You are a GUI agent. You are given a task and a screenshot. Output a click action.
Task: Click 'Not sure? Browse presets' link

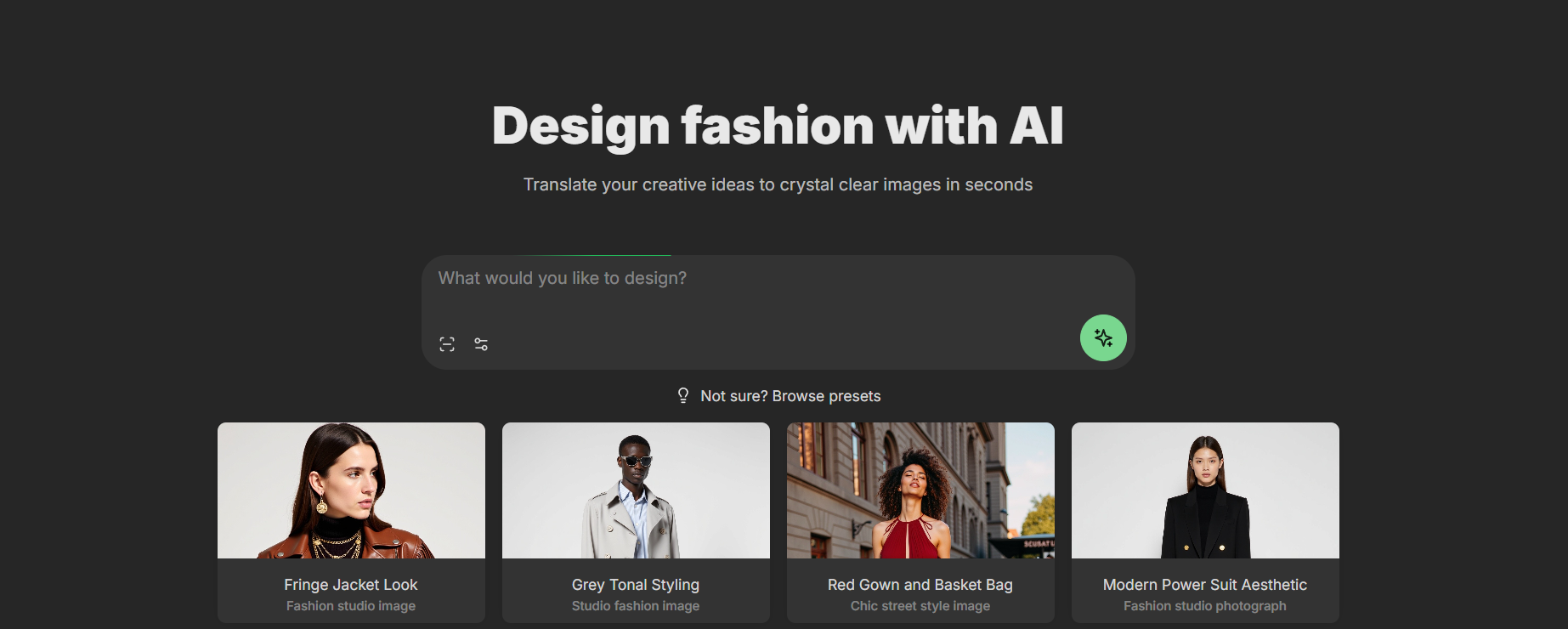click(x=790, y=396)
